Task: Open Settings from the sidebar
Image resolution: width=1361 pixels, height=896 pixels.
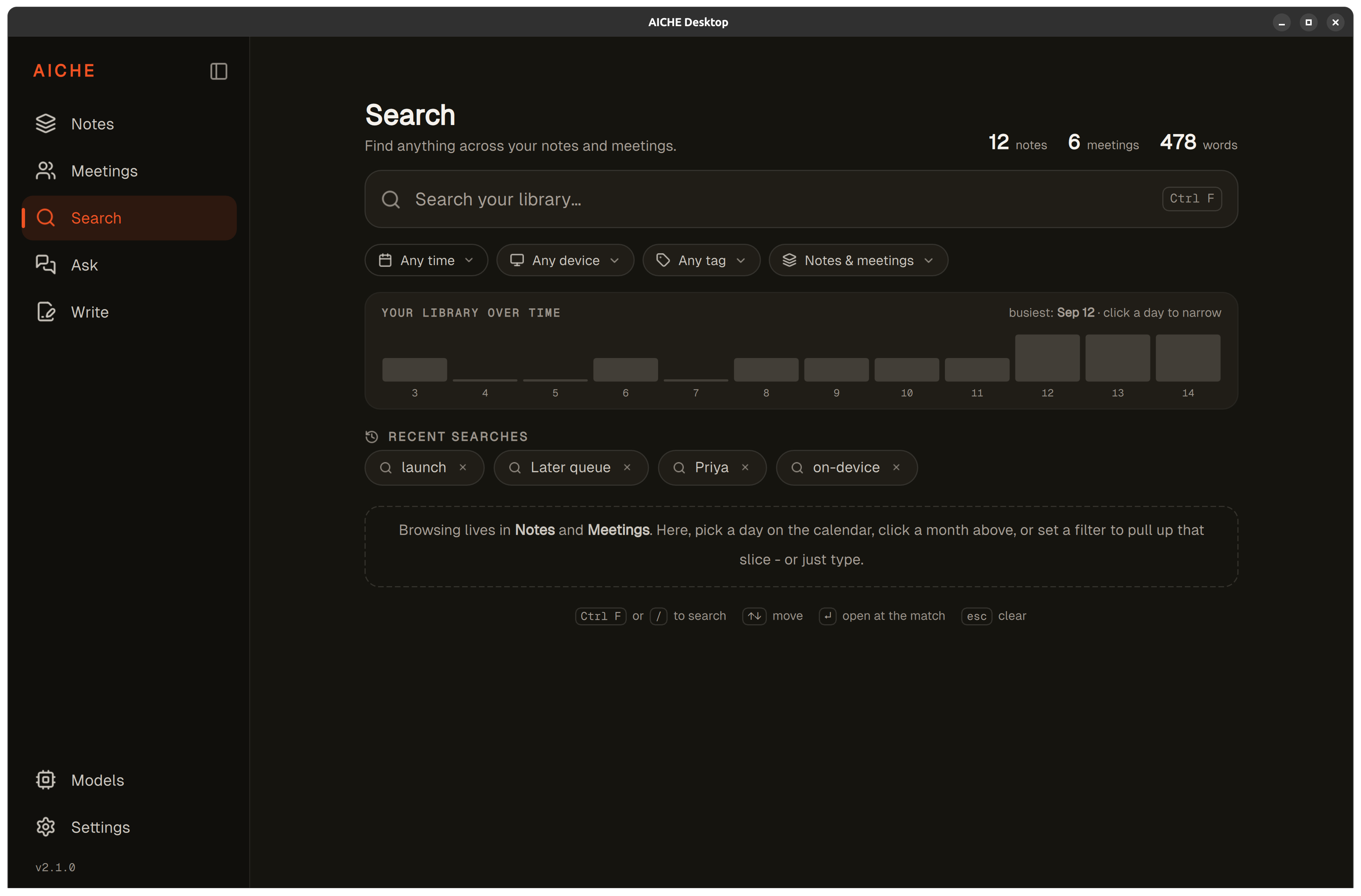Action: [x=129, y=827]
